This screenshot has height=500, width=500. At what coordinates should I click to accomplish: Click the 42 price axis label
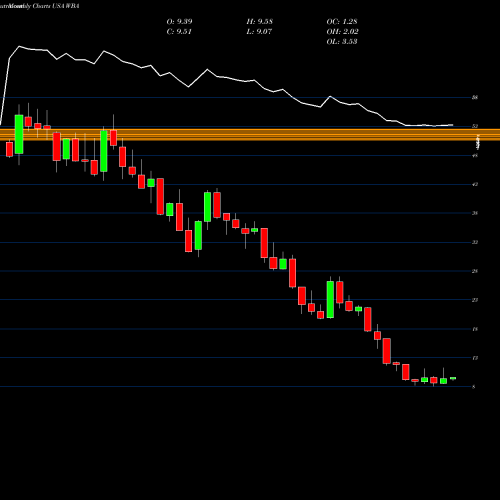pyautogui.click(x=475, y=184)
